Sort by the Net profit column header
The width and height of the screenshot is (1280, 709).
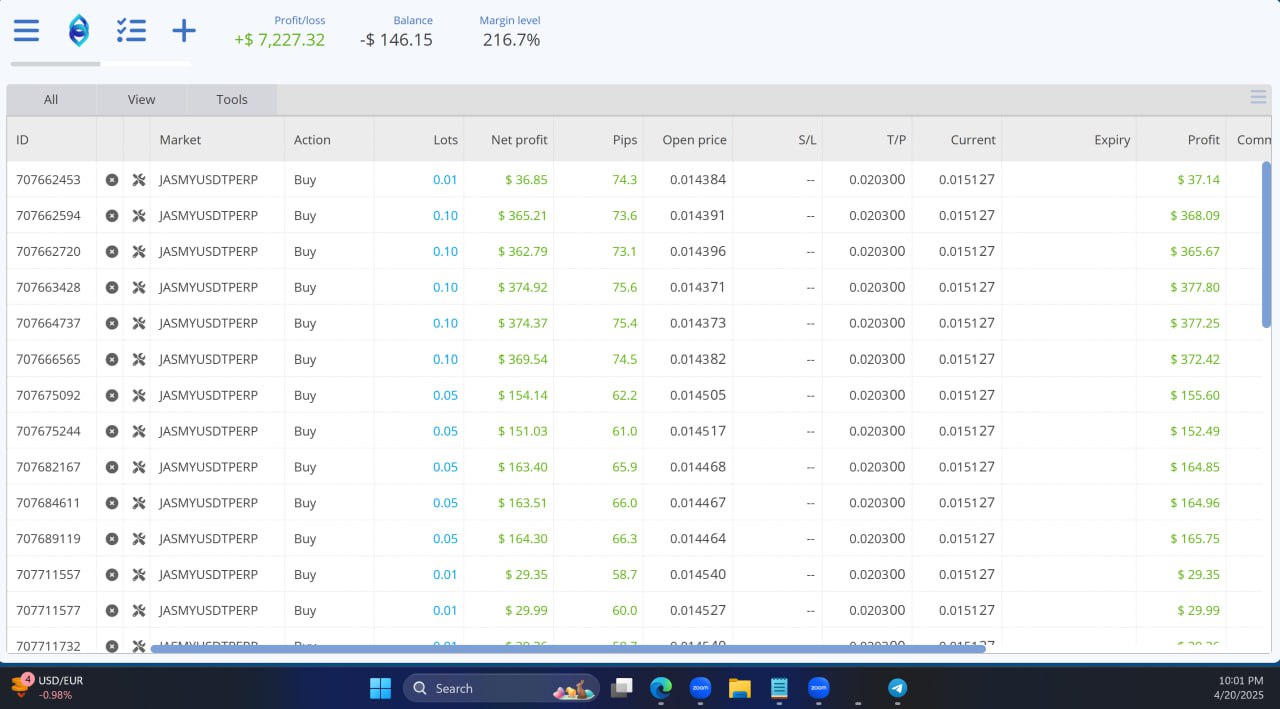click(x=508, y=140)
